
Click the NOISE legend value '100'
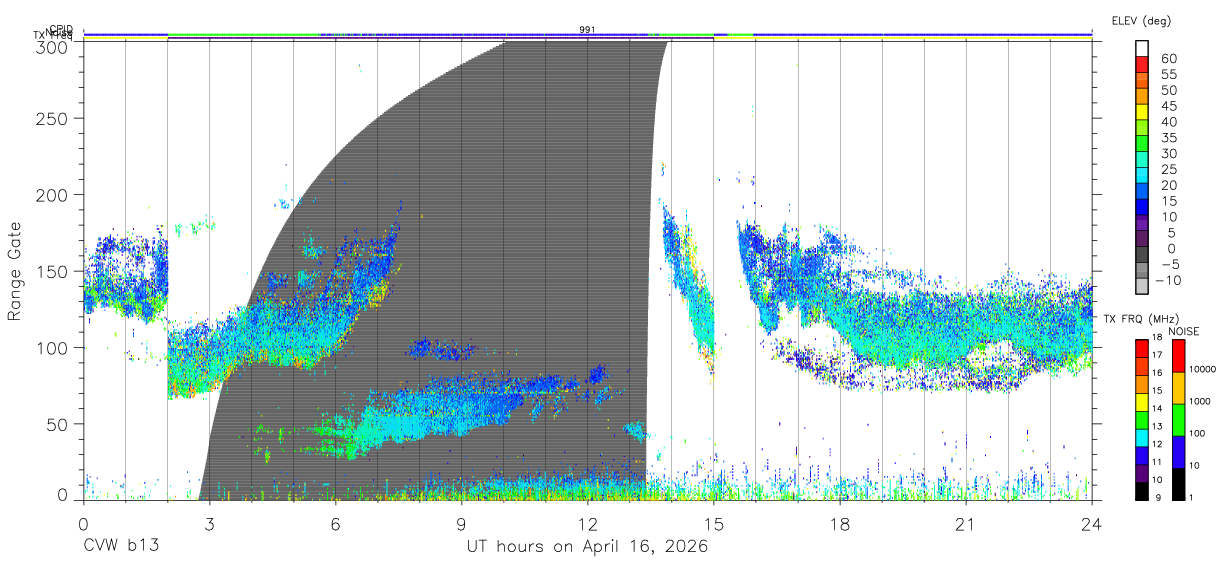tap(1198, 433)
